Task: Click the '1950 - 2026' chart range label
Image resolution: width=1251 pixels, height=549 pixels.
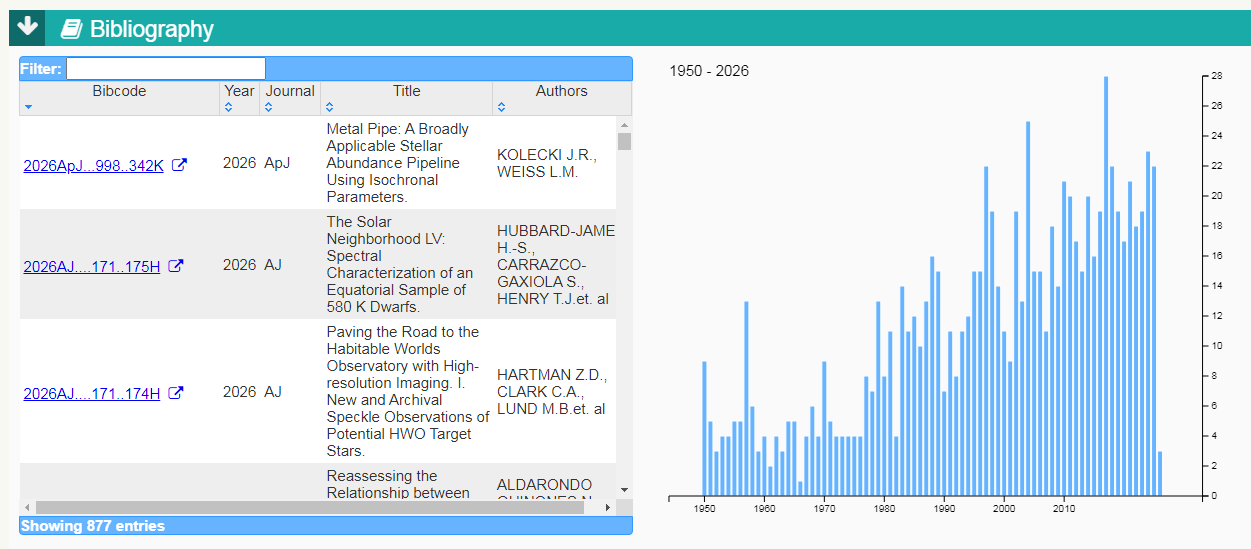Action: (x=709, y=71)
